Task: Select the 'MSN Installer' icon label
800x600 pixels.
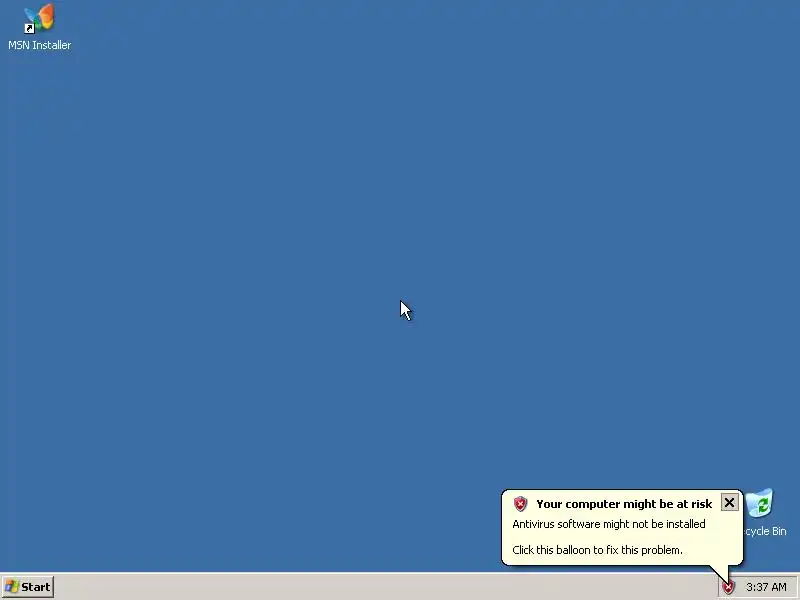Action: 39,45
